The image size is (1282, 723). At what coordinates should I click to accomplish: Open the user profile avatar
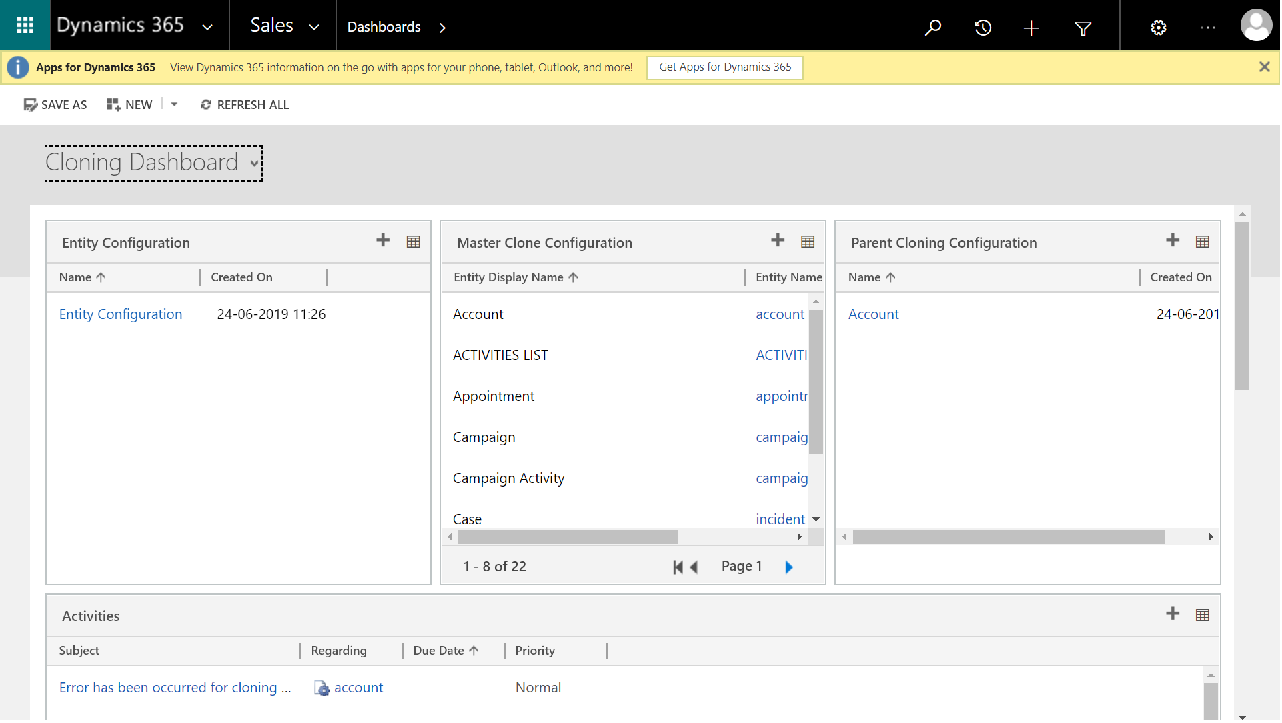[x=1256, y=25]
